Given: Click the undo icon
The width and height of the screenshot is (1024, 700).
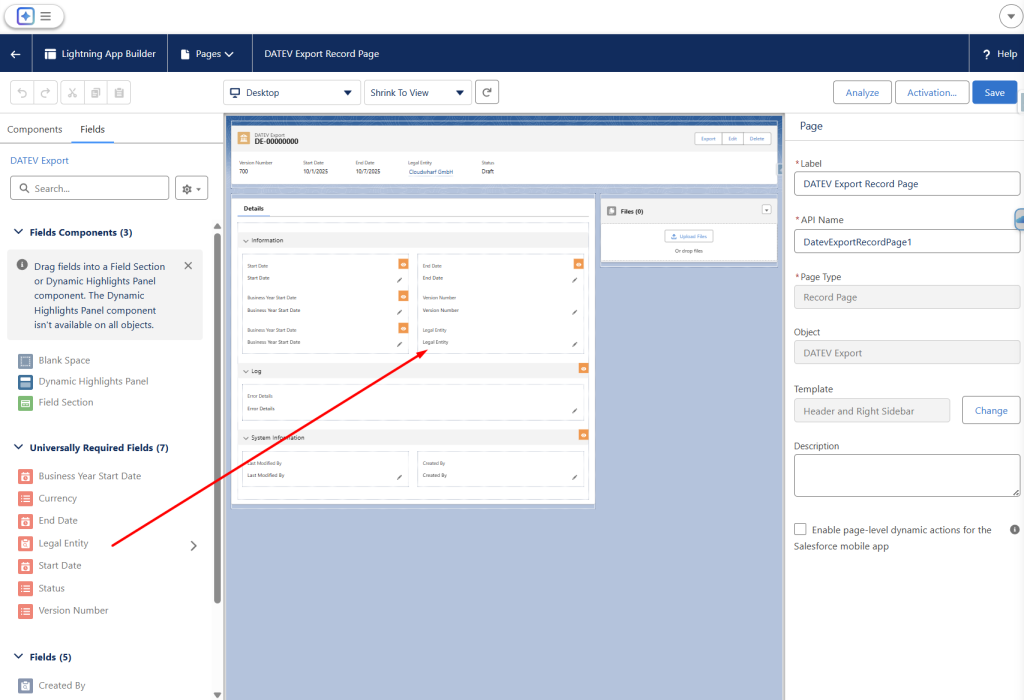Looking at the screenshot, I should pos(22,93).
